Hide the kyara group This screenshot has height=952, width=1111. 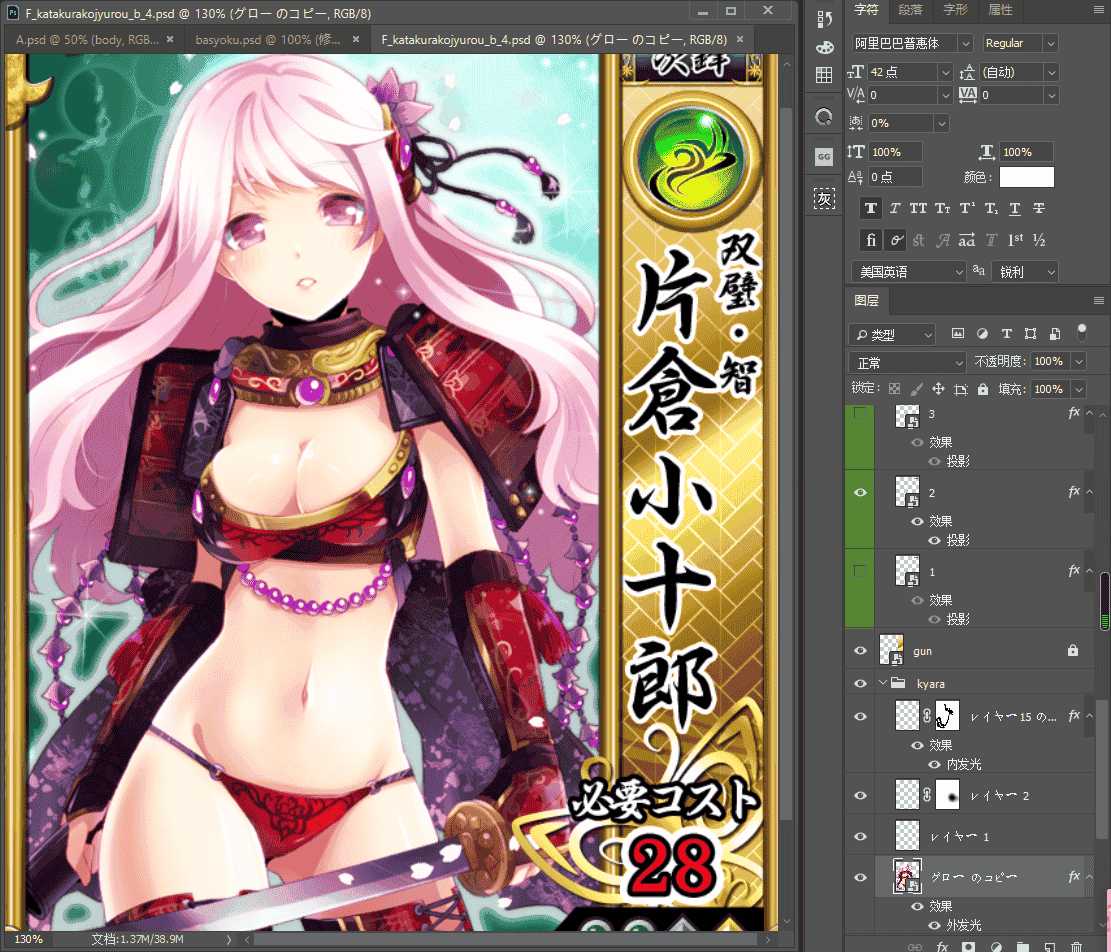point(860,684)
